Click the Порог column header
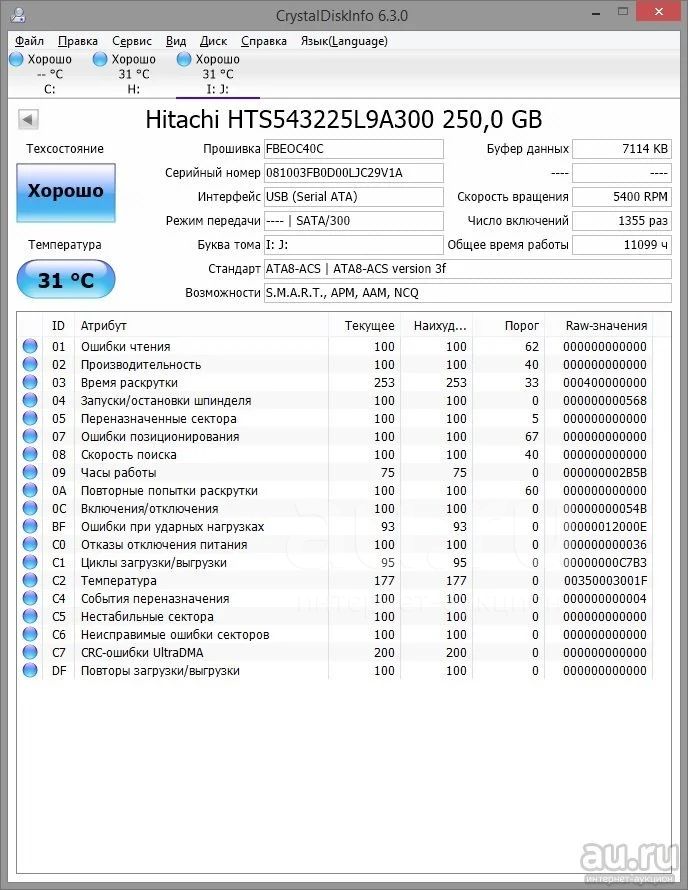688x890 pixels. coord(509,326)
